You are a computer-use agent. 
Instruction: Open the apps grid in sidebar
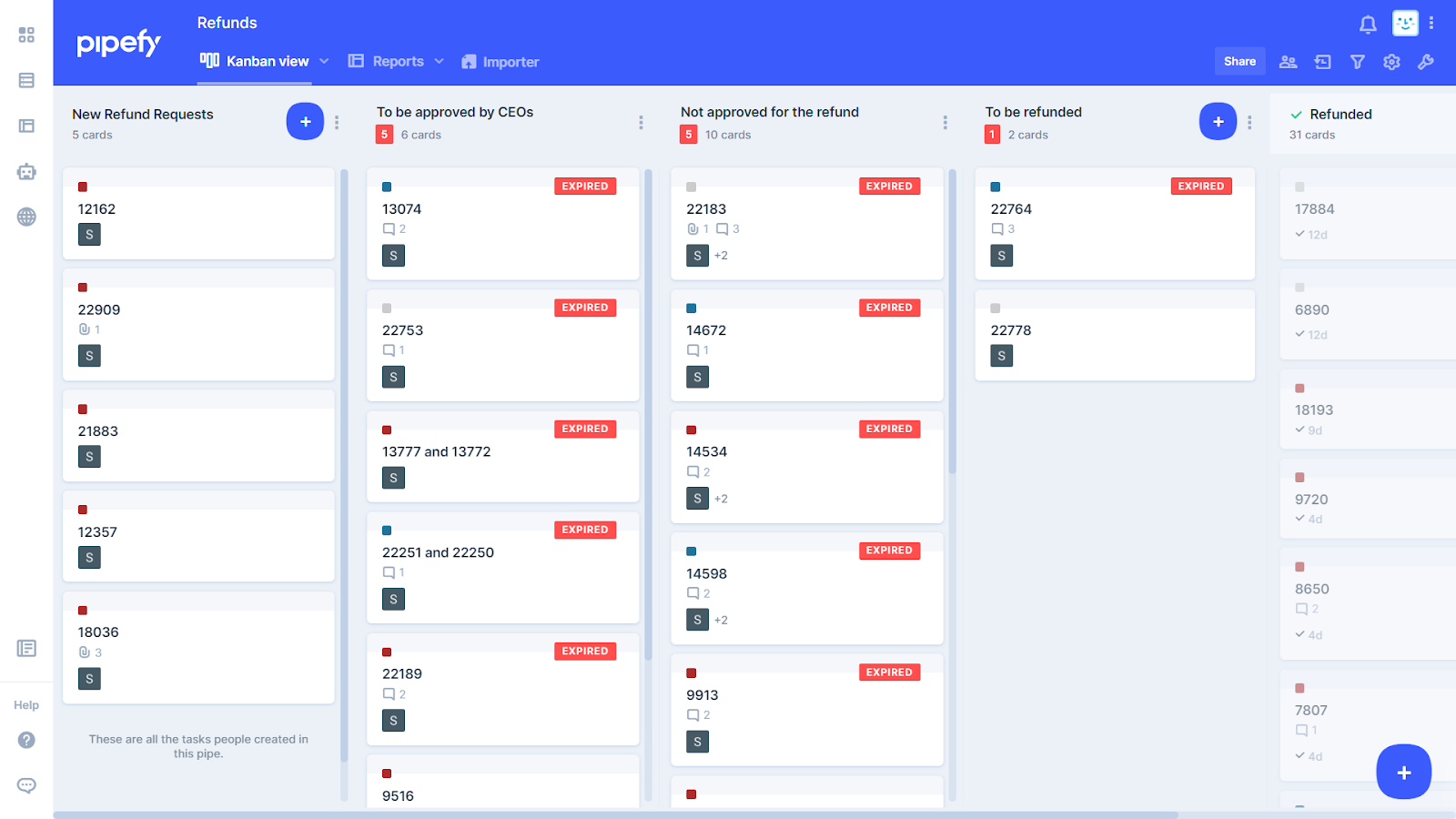coord(26,35)
